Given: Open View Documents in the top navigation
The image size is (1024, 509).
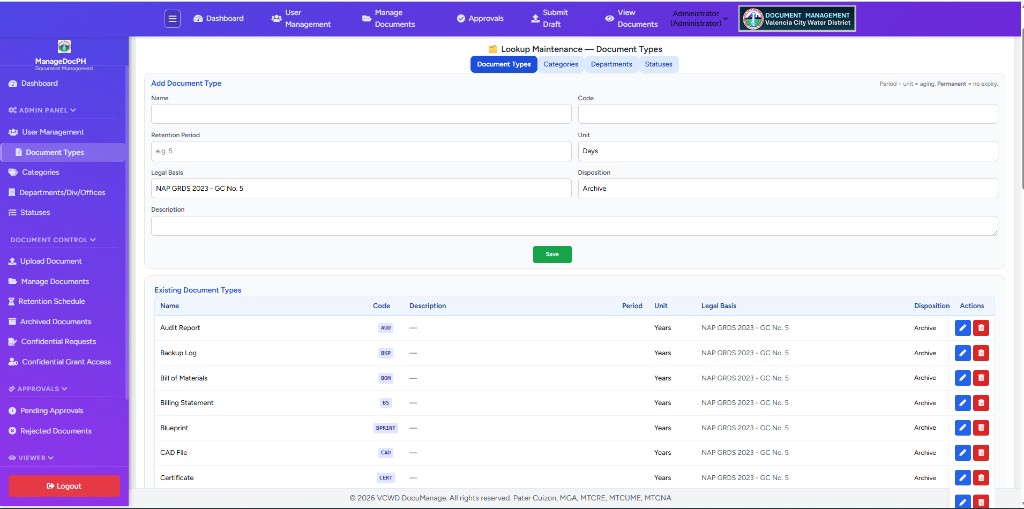Looking at the screenshot, I should coord(632,19).
